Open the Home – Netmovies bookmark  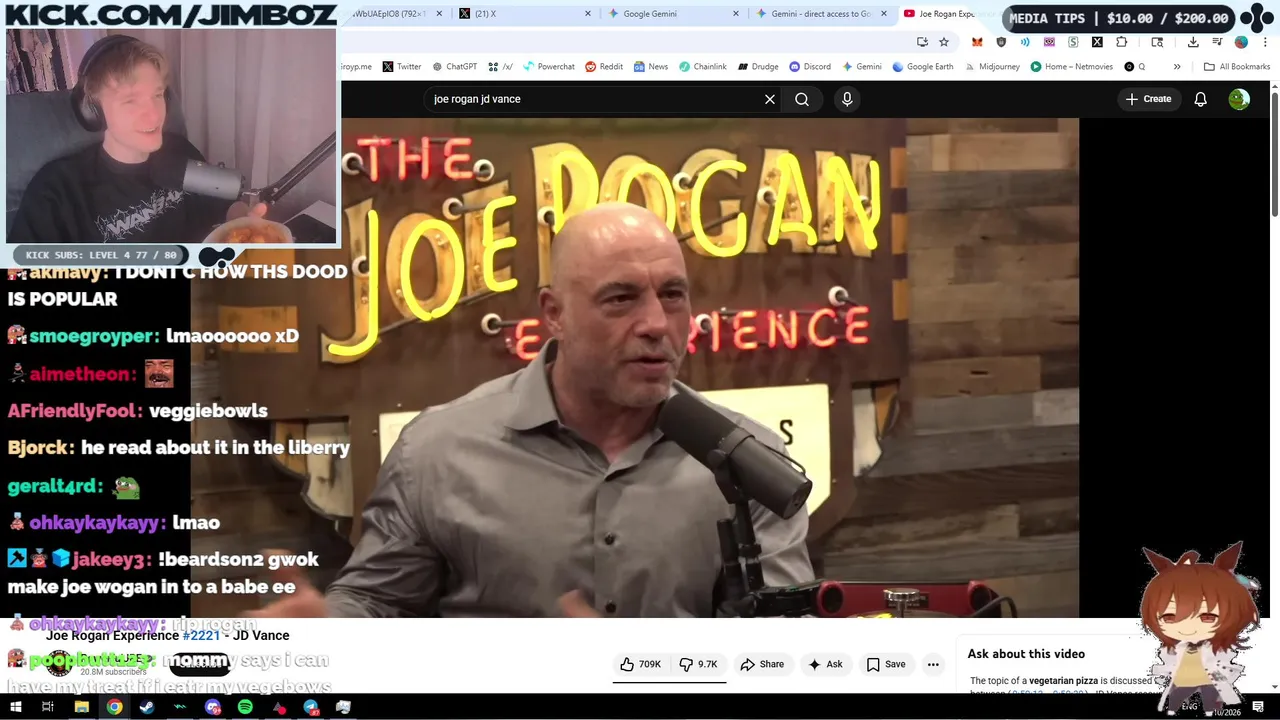pos(1071,67)
